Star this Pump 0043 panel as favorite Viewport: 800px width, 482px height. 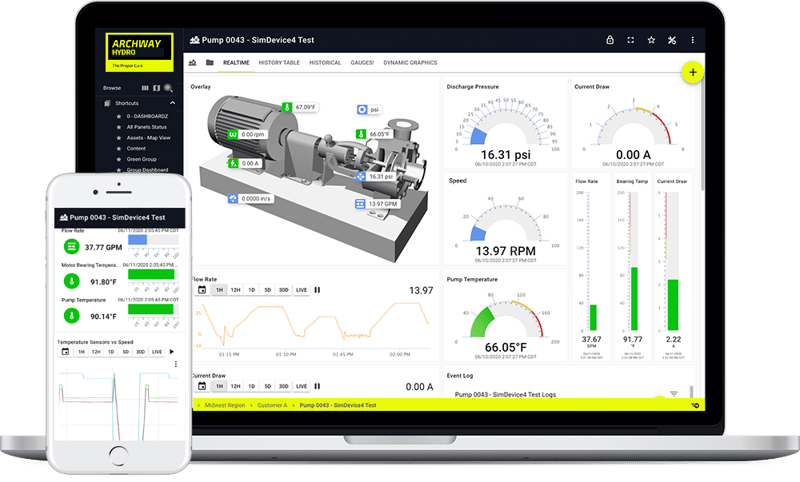click(651, 40)
